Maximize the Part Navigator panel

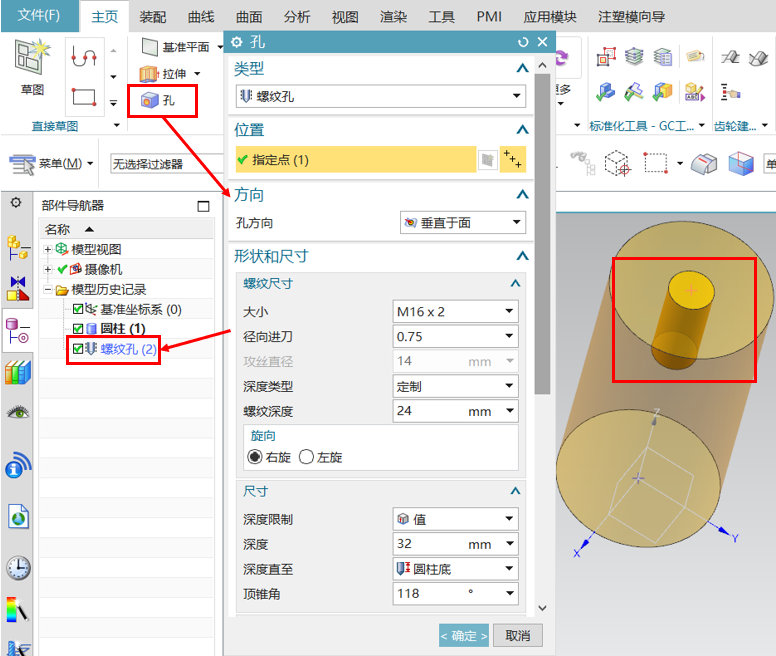point(203,206)
